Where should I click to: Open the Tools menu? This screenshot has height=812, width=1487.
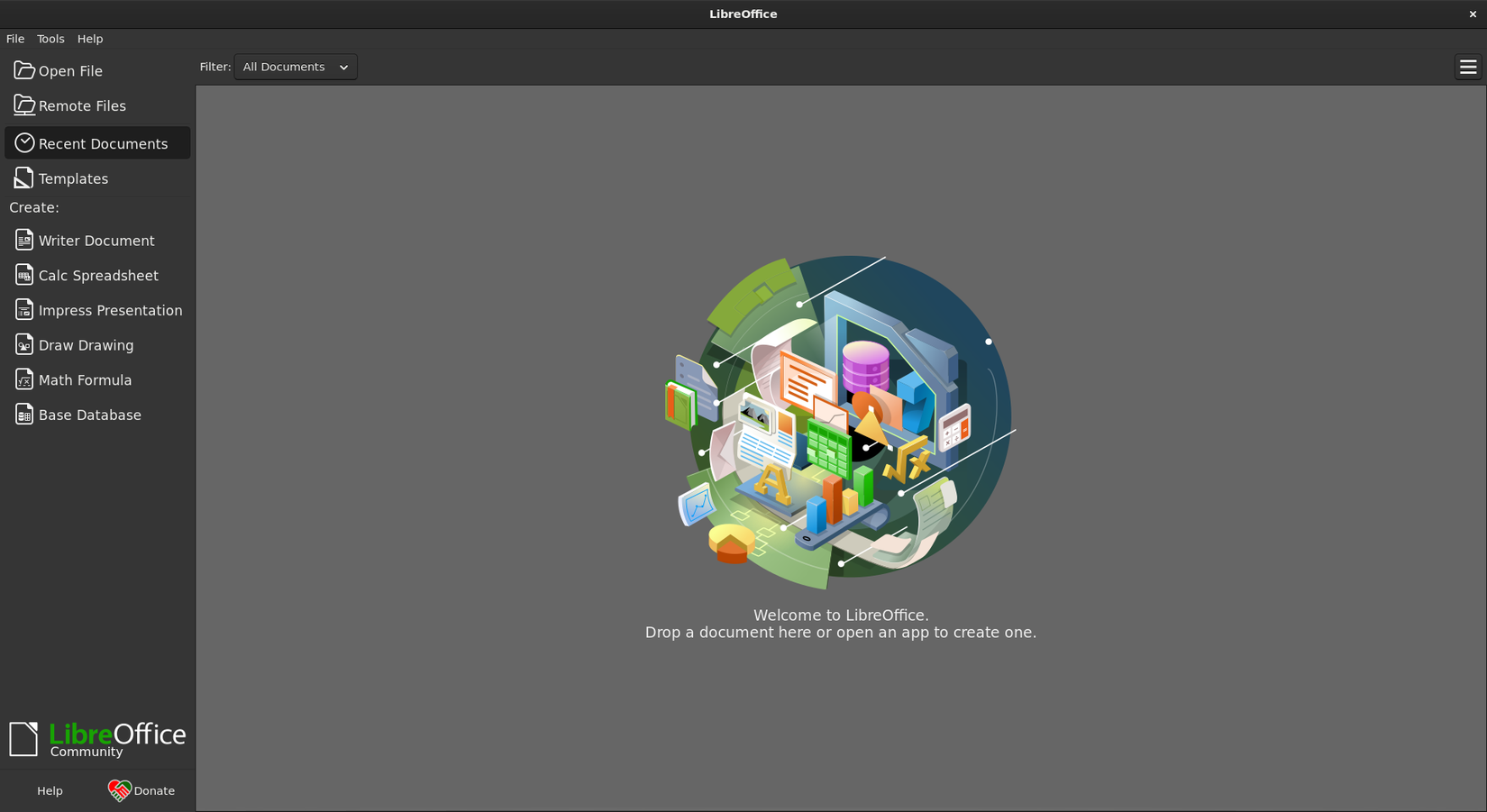[x=50, y=39]
